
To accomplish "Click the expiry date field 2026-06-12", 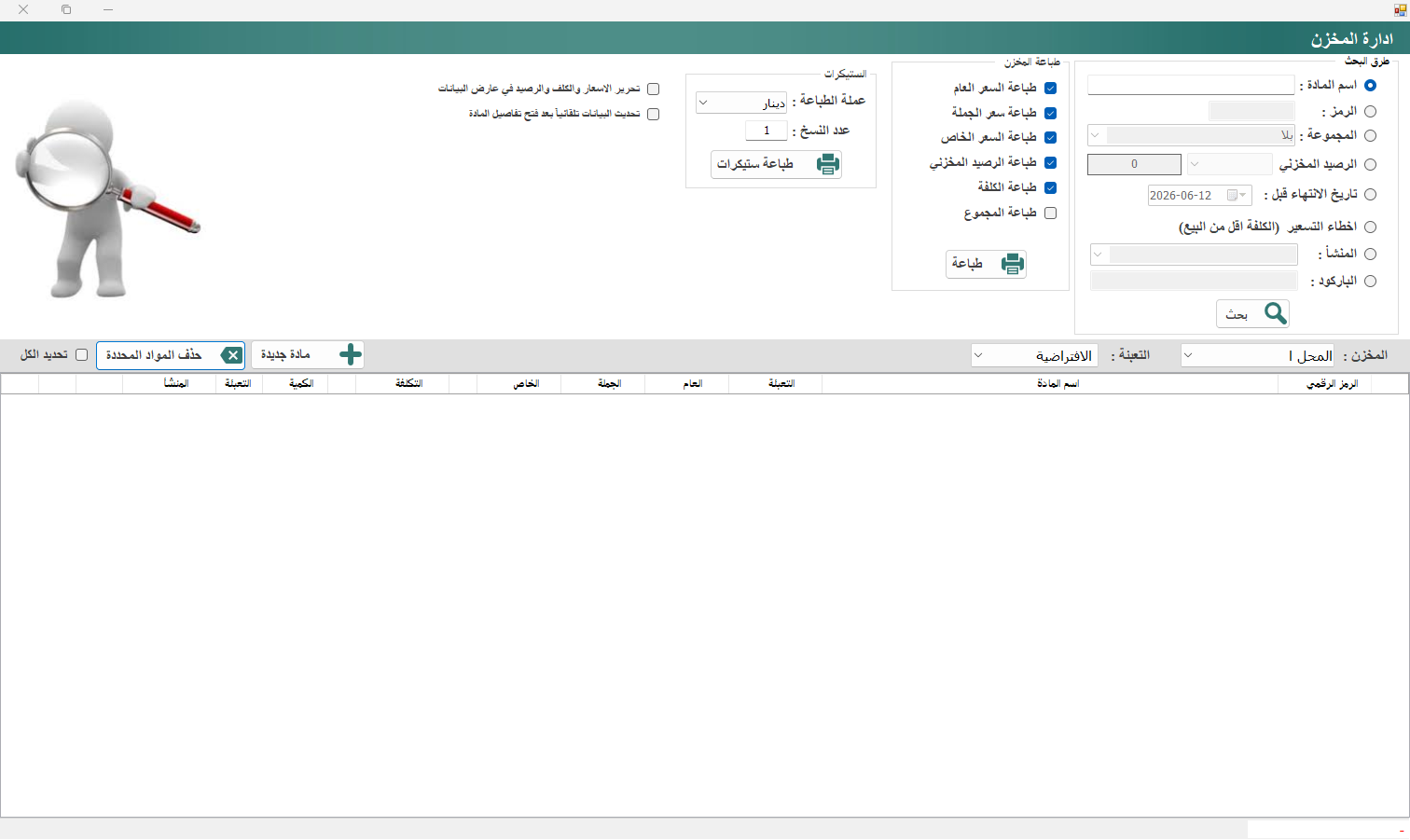I will click(x=1199, y=195).
